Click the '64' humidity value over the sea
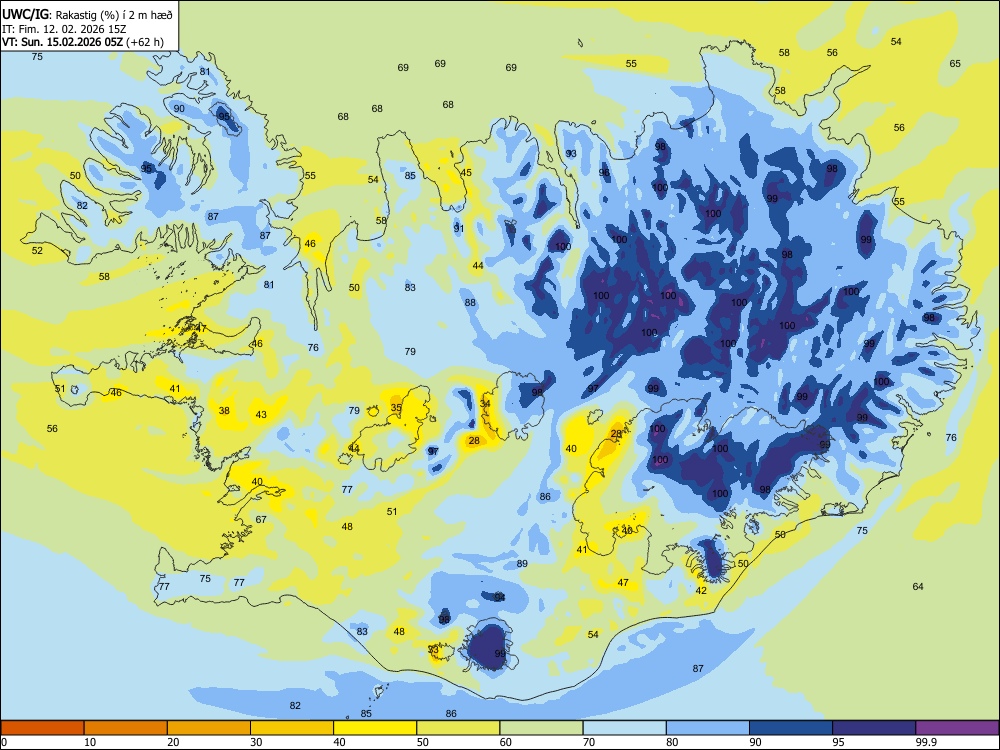 (918, 586)
